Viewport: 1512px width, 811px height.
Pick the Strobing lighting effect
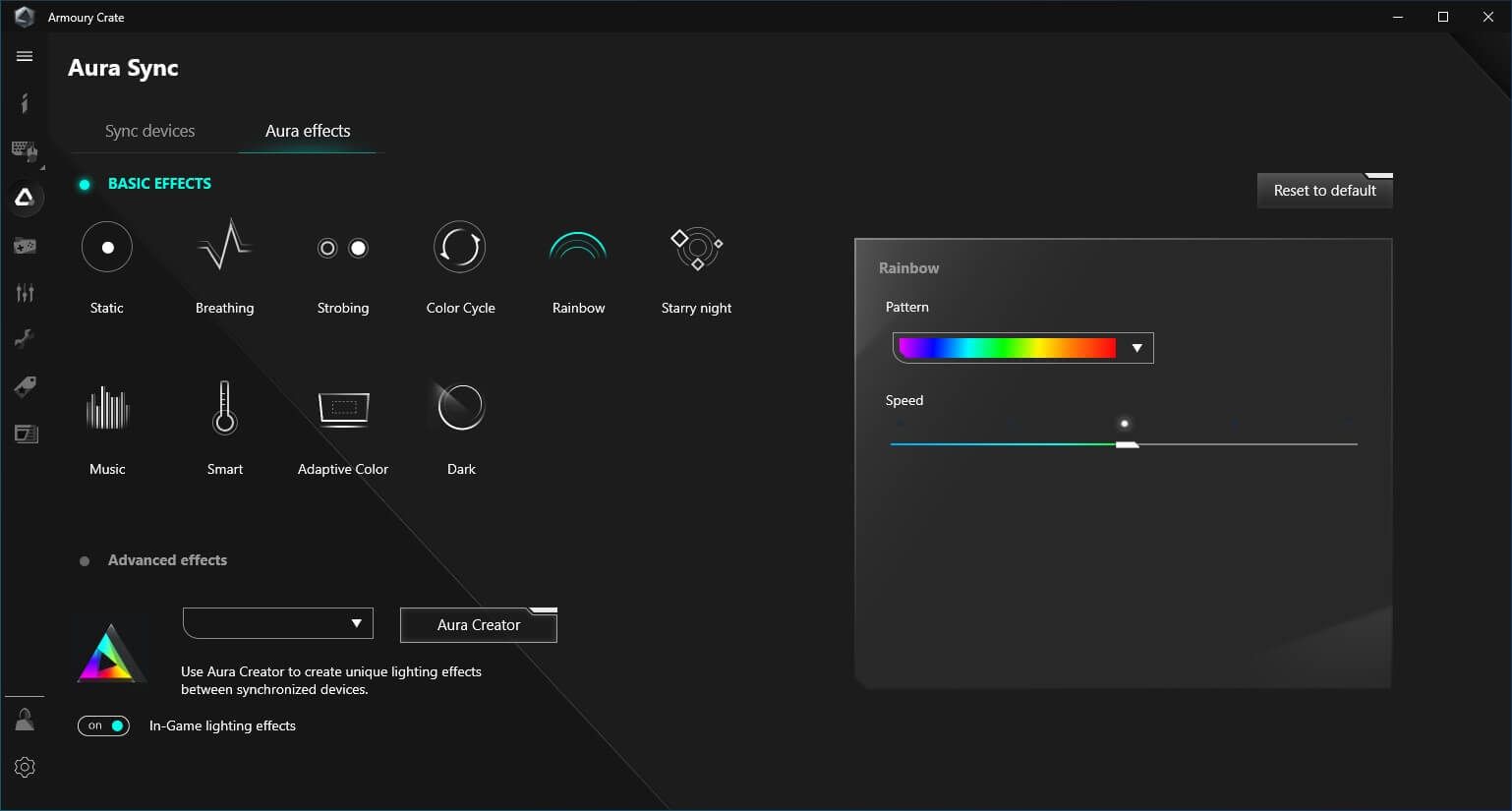point(342,248)
